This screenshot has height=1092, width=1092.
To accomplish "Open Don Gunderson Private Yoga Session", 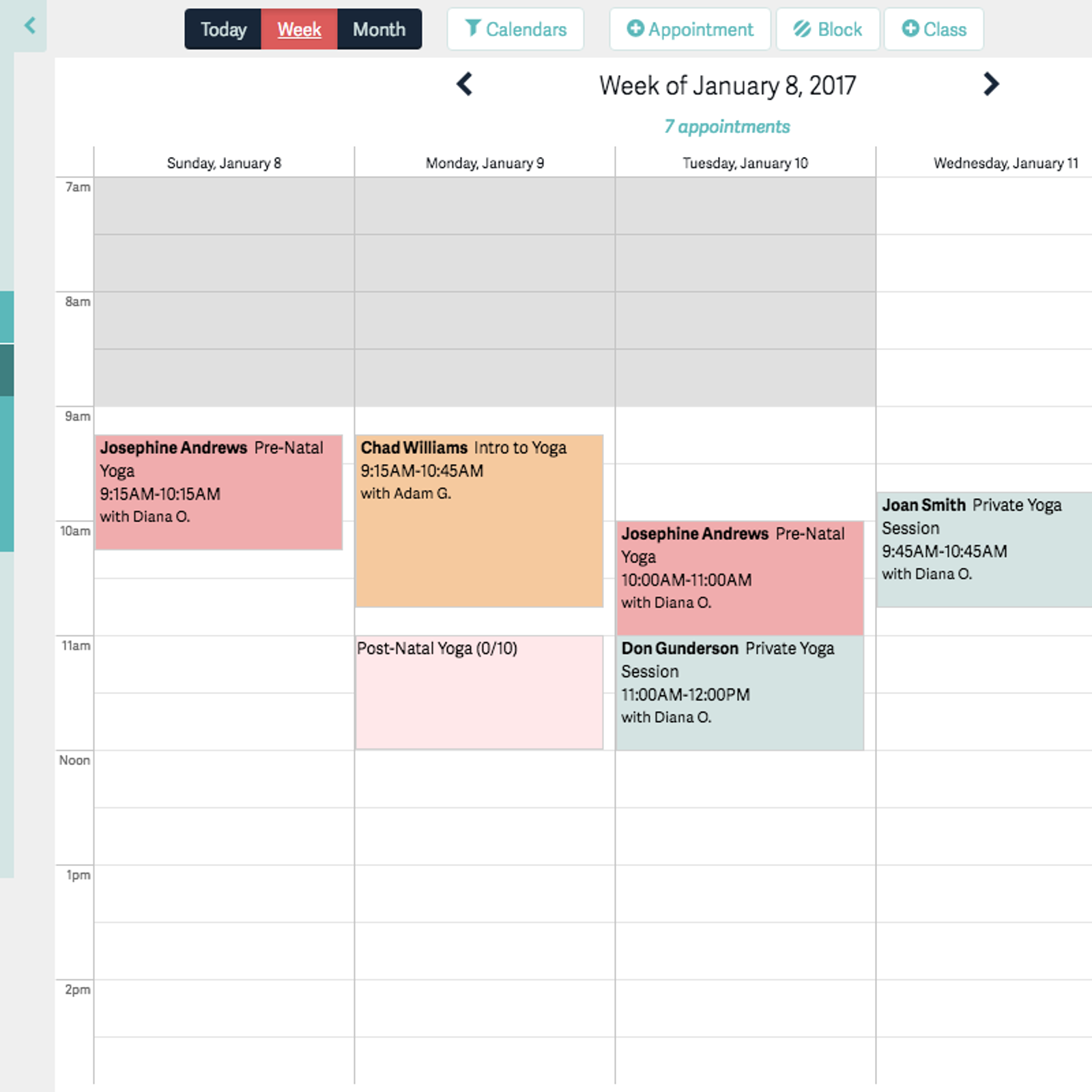I will click(740, 693).
